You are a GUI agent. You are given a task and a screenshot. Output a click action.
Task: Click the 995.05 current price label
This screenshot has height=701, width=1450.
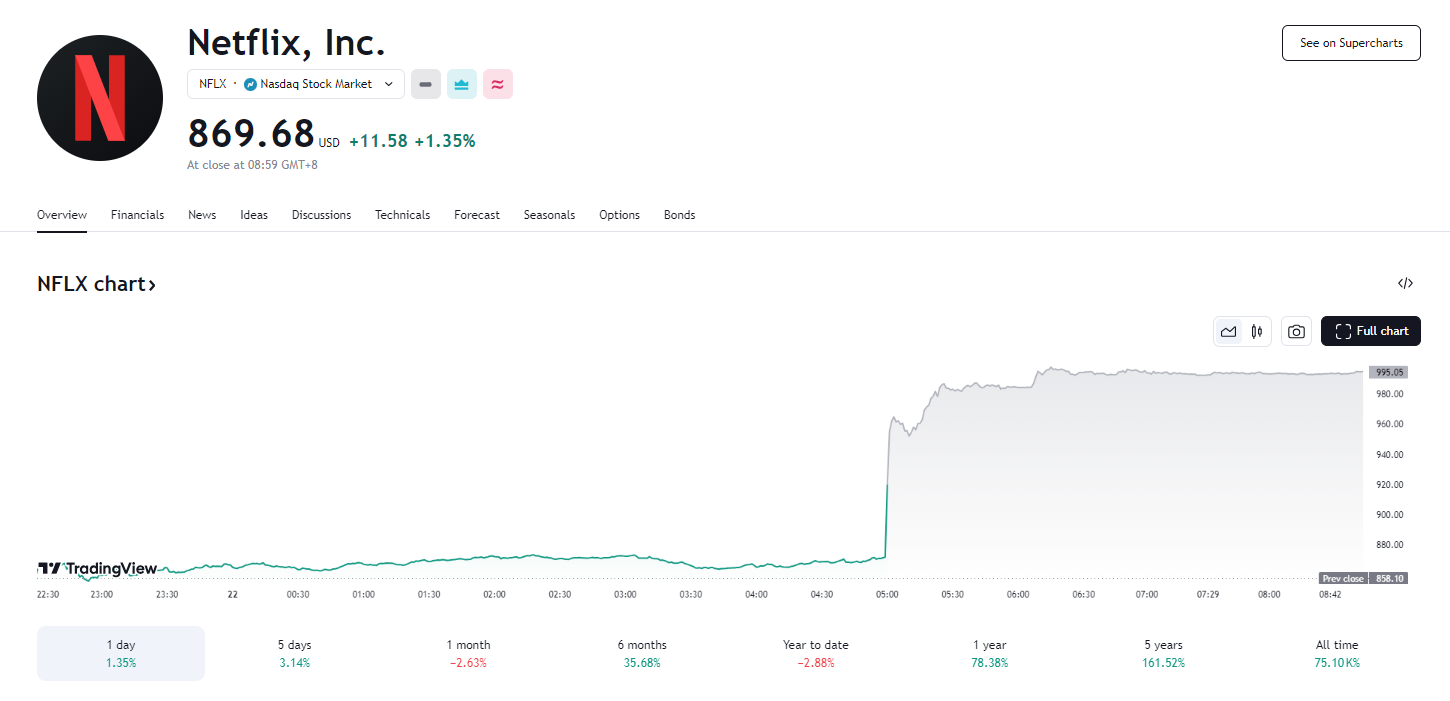pos(1389,372)
